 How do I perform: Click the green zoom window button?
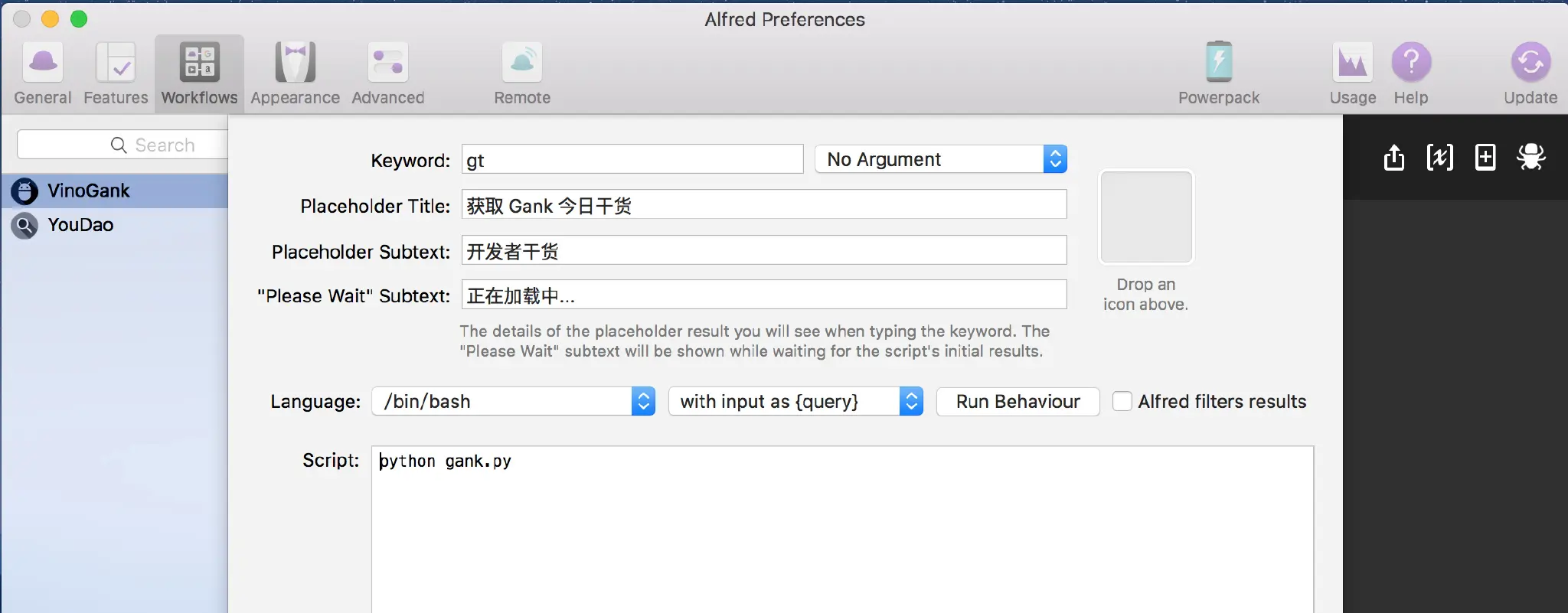79,19
